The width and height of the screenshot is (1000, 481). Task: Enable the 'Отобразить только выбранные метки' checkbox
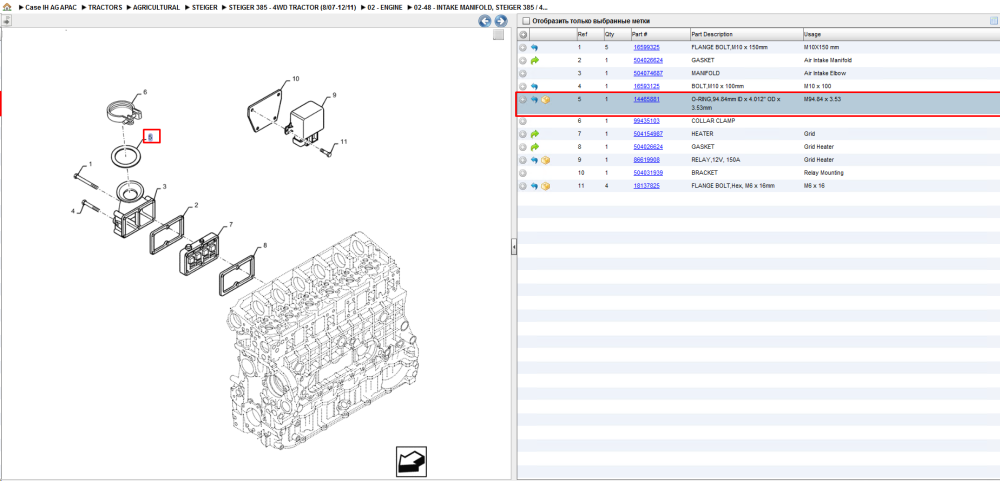[526, 21]
